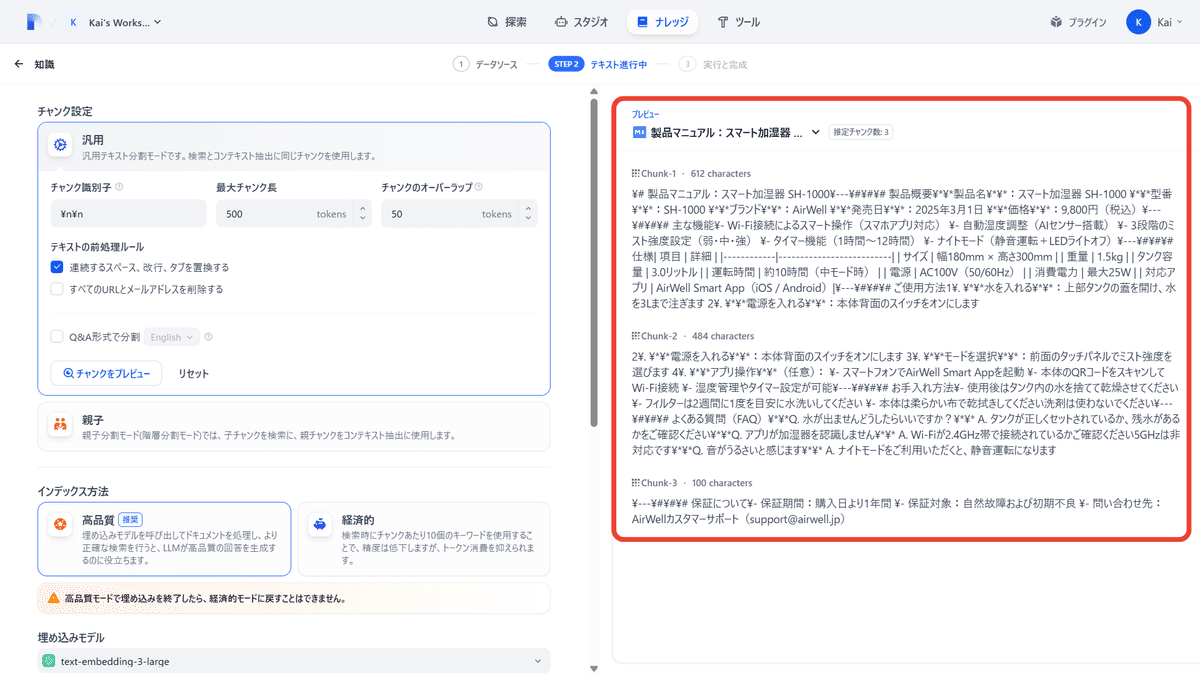
Task: Open プラグイン from the top bar
Action: tap(1078, 22)
